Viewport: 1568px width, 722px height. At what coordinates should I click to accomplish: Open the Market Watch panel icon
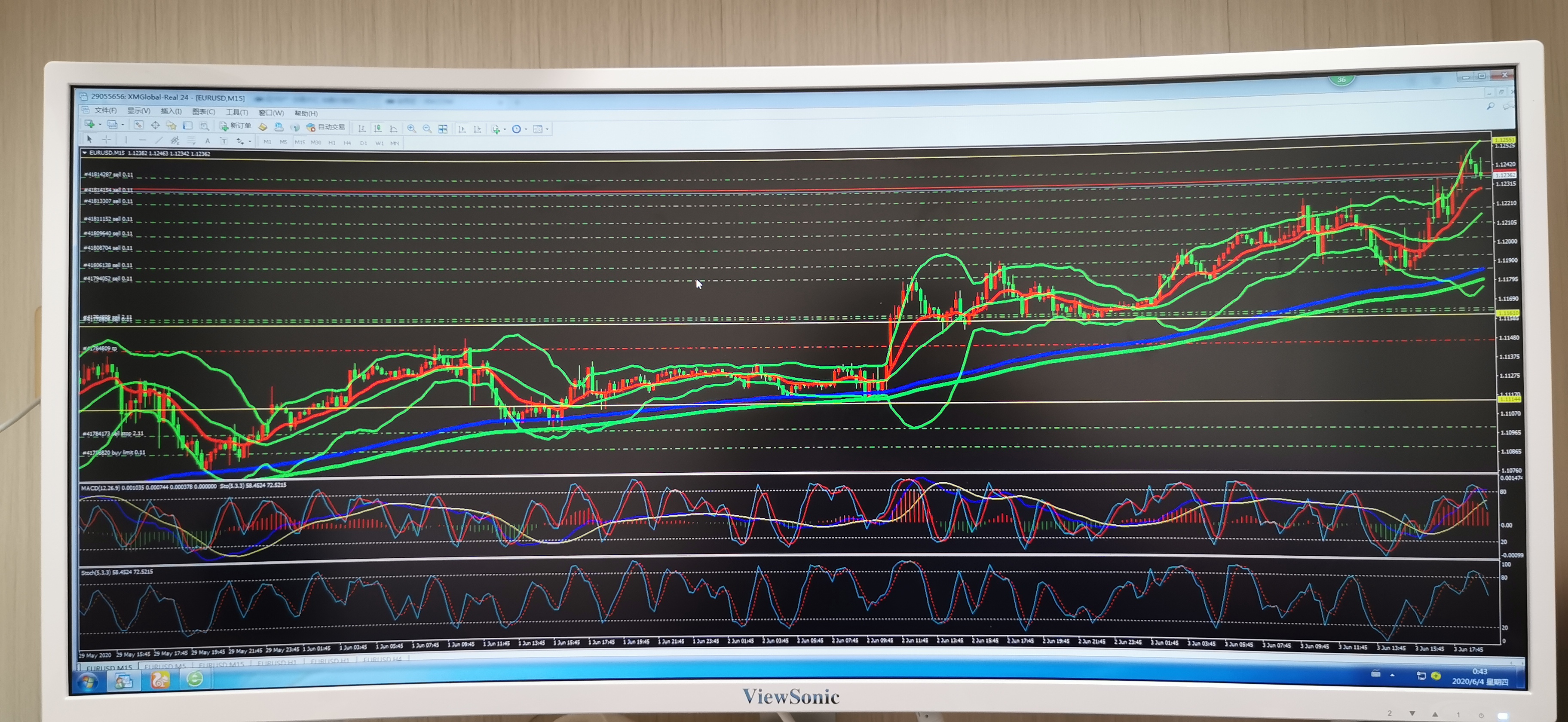click(139, 125)
